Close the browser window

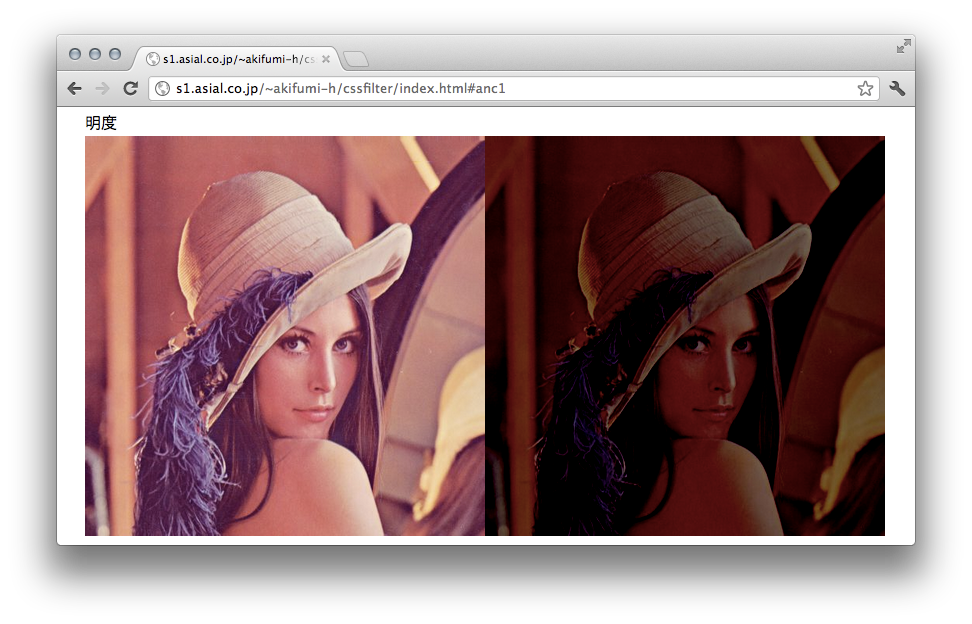[75, 54]
